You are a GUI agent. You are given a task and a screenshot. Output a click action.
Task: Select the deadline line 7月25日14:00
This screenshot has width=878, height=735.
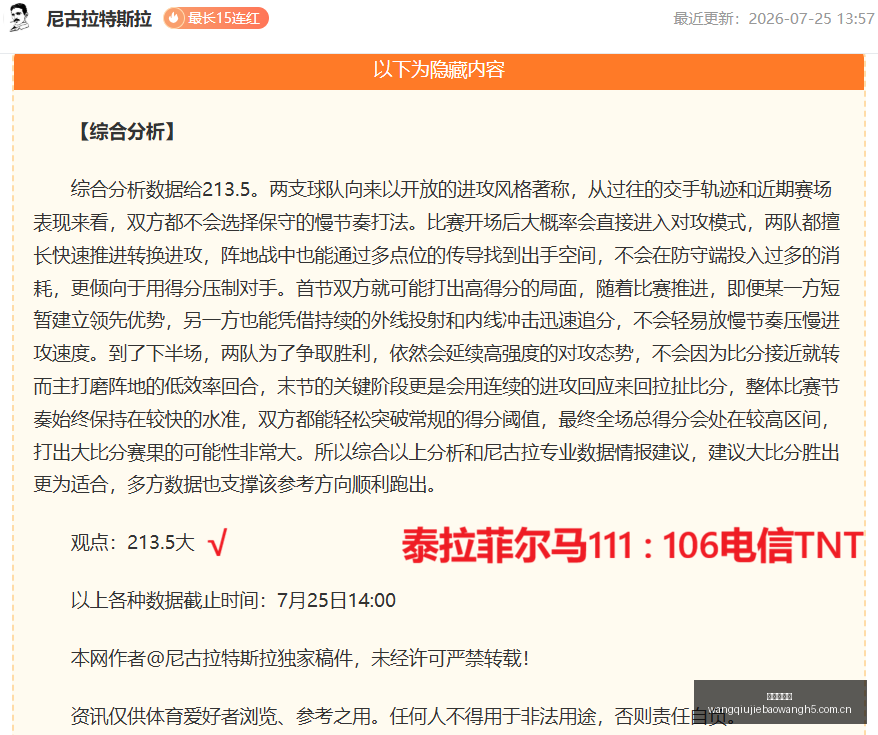pos(233,600)
